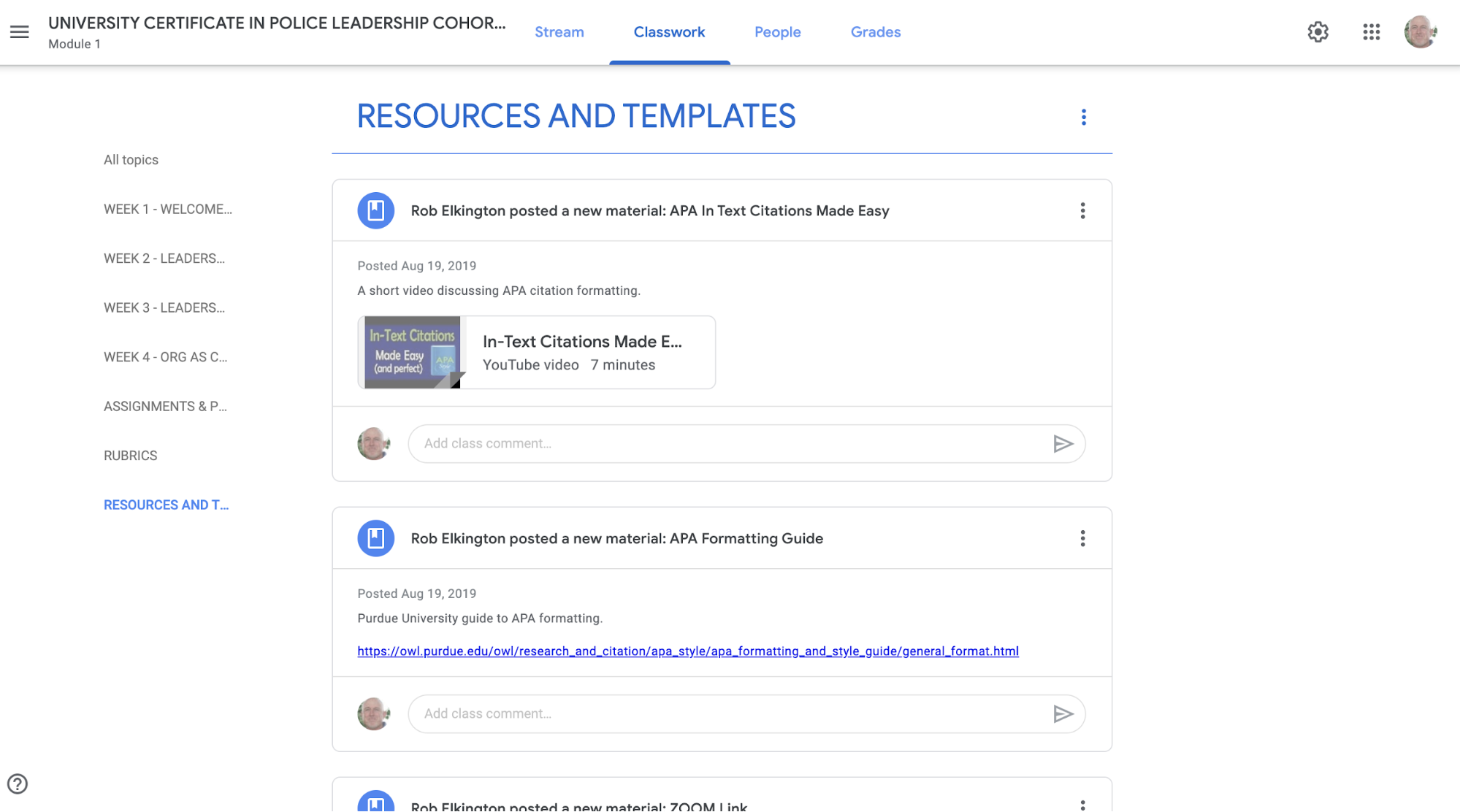Click the material post icon for APA Citations
This screenshot has height=812, width=1460.
coord(376,210)
